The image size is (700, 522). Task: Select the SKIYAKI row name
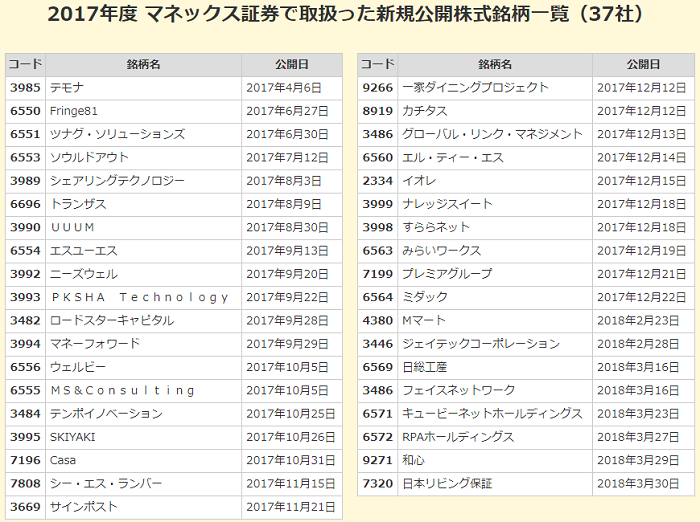pos(72,437)
